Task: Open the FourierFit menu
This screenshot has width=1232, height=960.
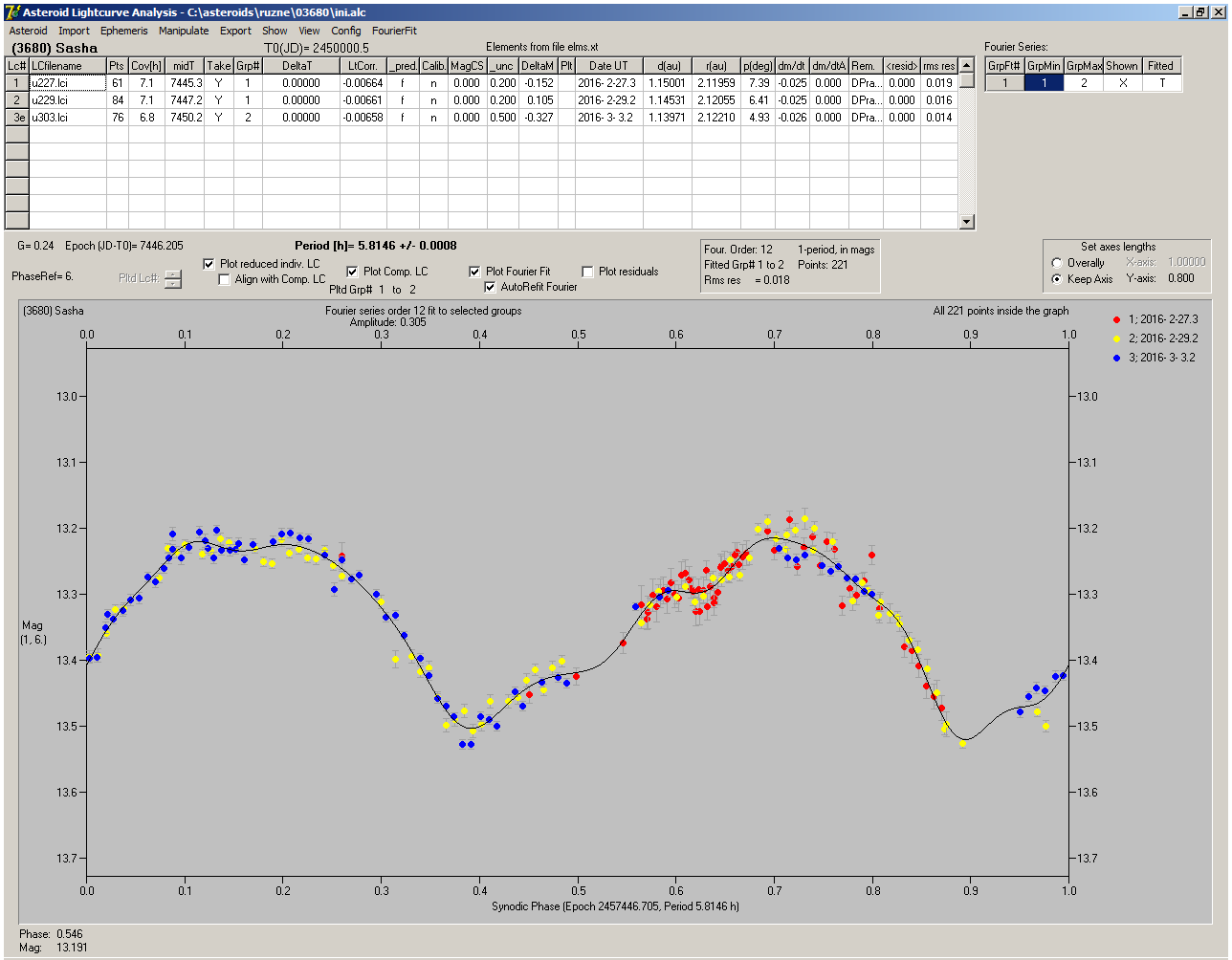Action: 394,31
